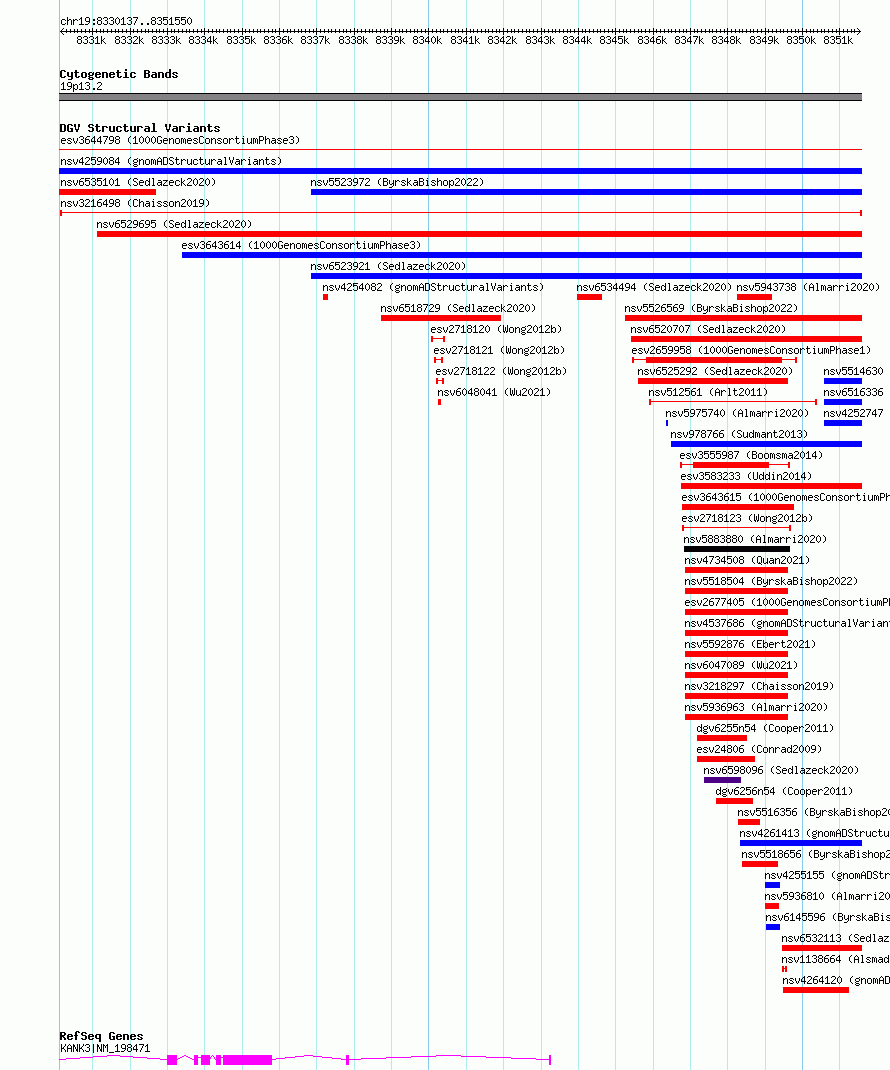This screenshot has width=890, height=1070.
Task: Select esv2677405 1000Genomes label
Action: coord(787,602)
